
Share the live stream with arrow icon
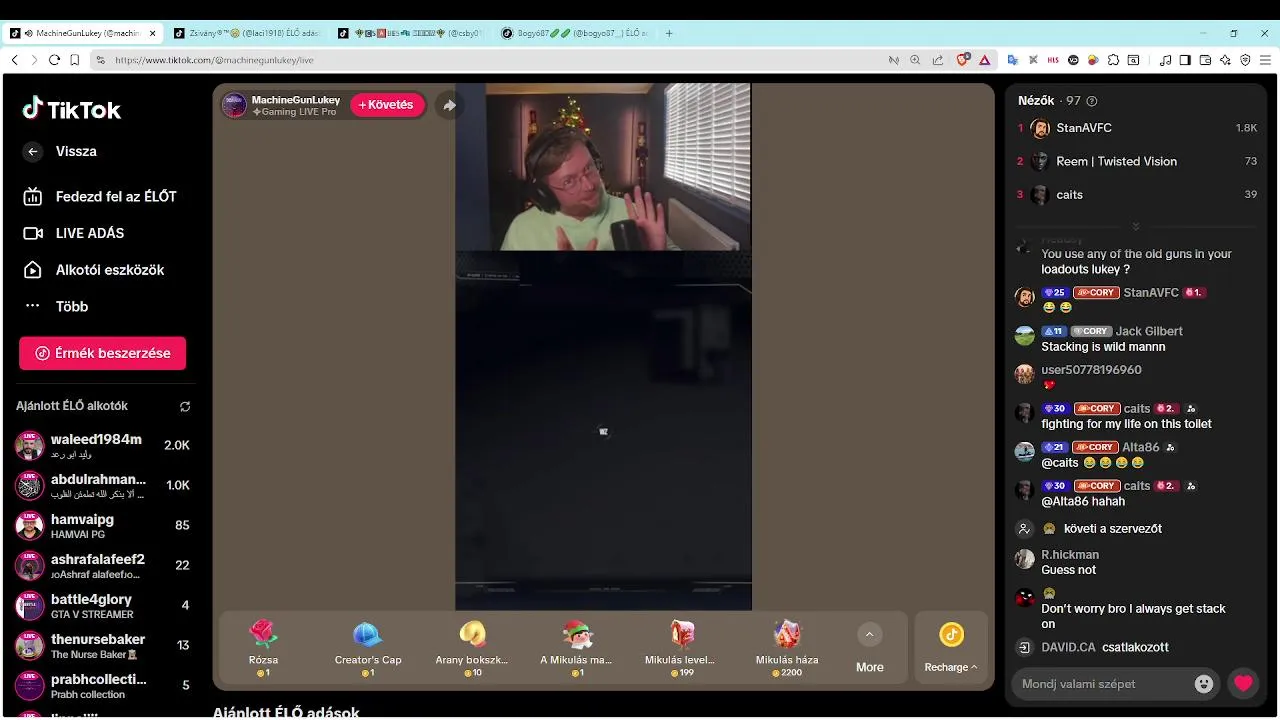click(x=450, y=105)
